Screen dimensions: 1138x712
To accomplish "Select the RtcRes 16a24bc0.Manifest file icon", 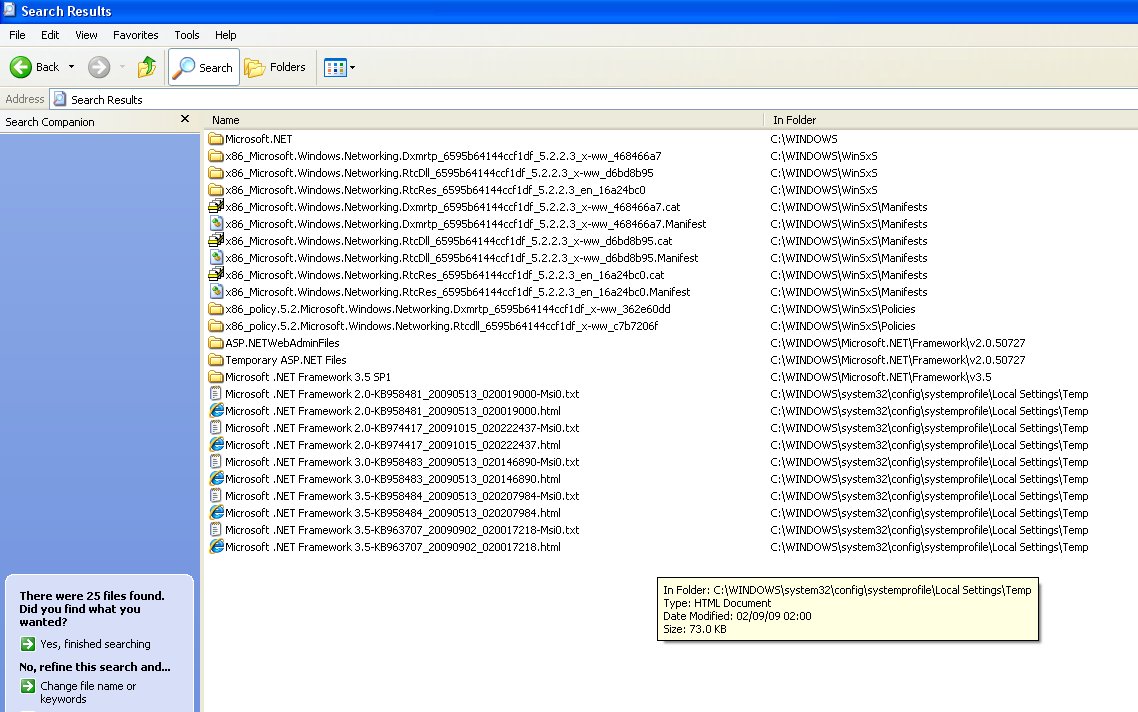I will point(216,292).
